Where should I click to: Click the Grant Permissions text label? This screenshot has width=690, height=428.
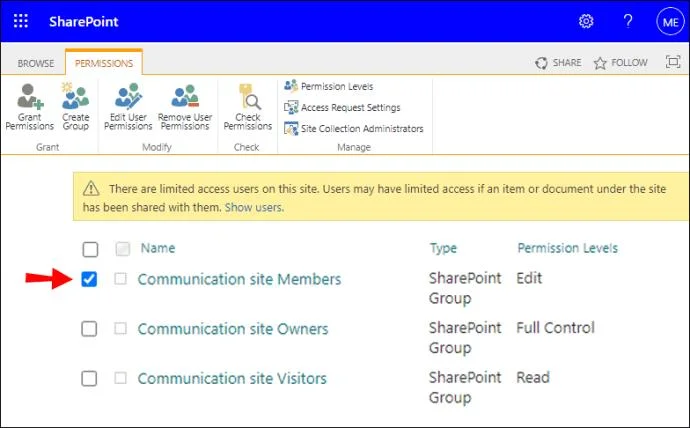30,122
